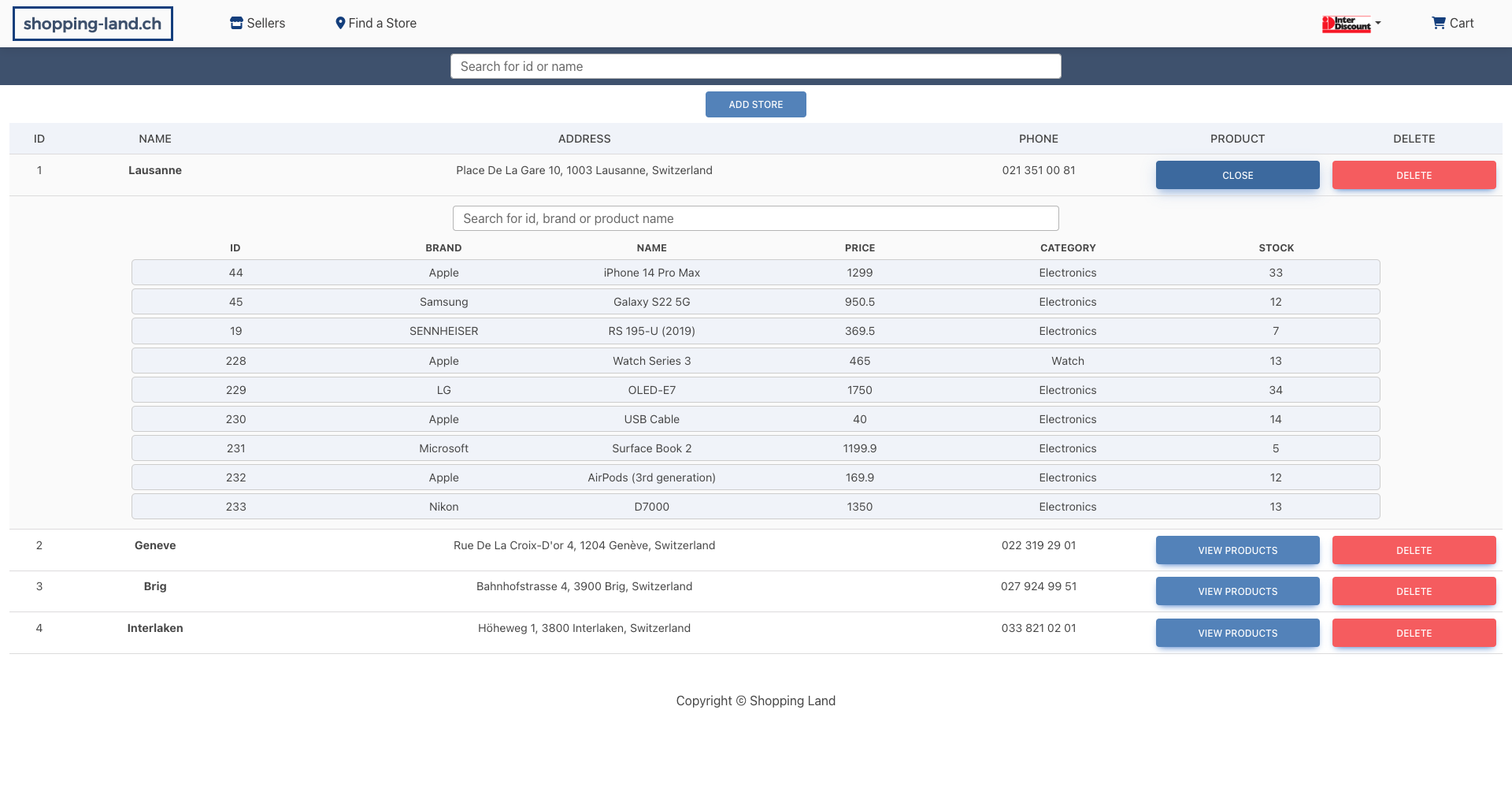Click VIEW PRODUCTS for the Brig store
The height and width of the screenshot is (788, 1512).
pyautogui.click(x=1237, y=591)
